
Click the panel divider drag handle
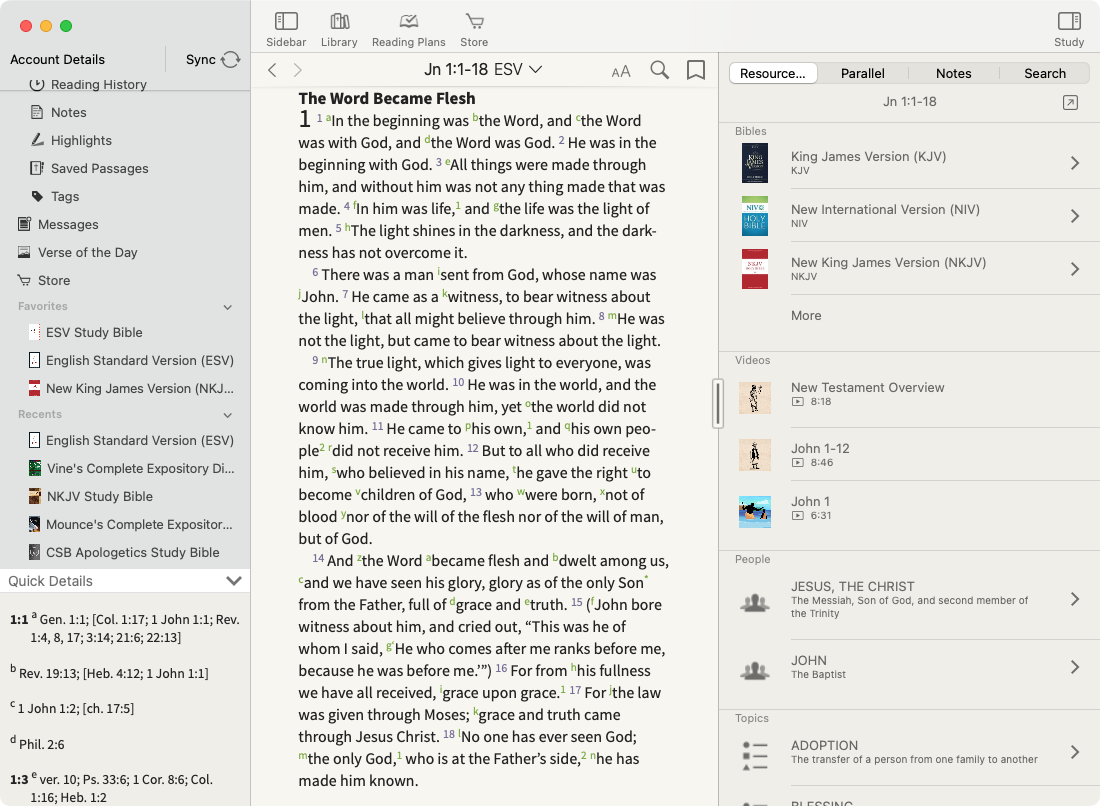coord(718,403)
